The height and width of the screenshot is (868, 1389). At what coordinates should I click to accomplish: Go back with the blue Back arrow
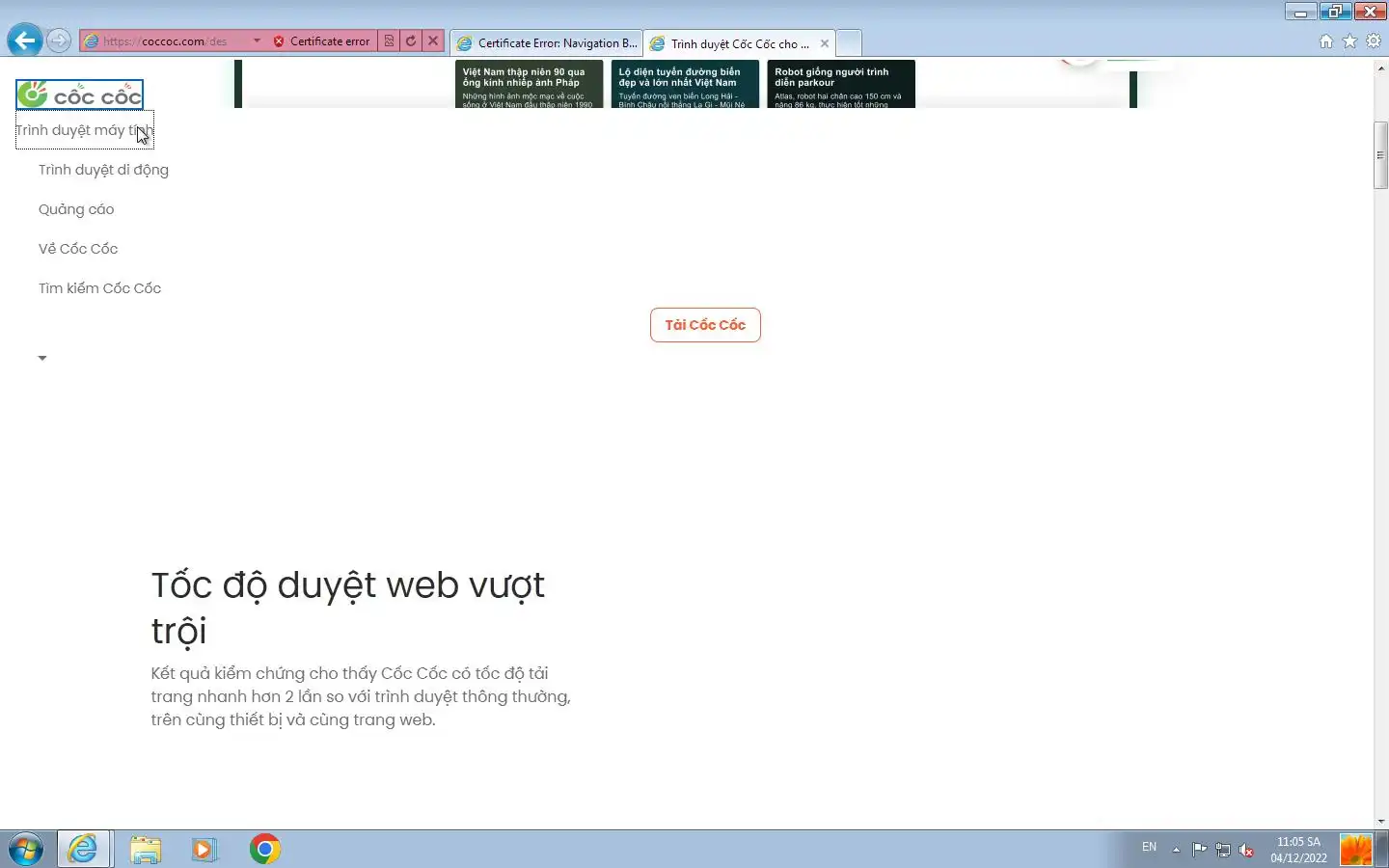[25, 41]
